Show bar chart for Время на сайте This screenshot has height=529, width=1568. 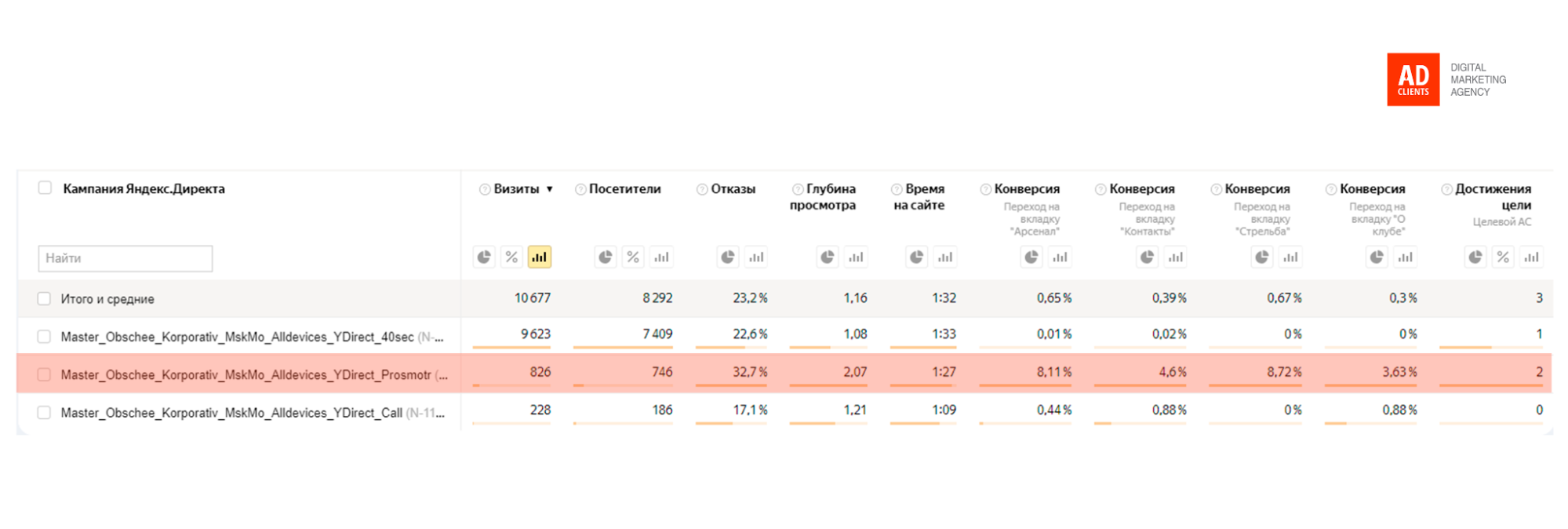click(x=945, y=257)
